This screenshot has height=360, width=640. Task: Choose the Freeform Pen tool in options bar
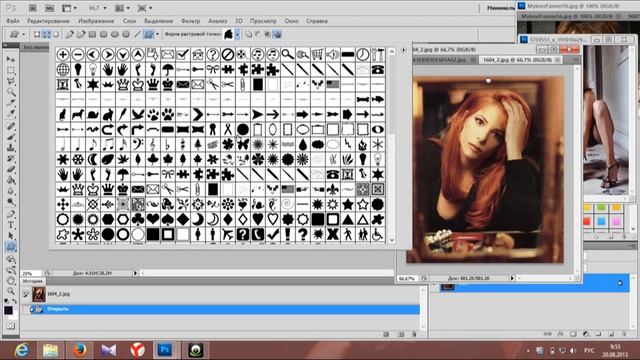(x=80, y=34)
